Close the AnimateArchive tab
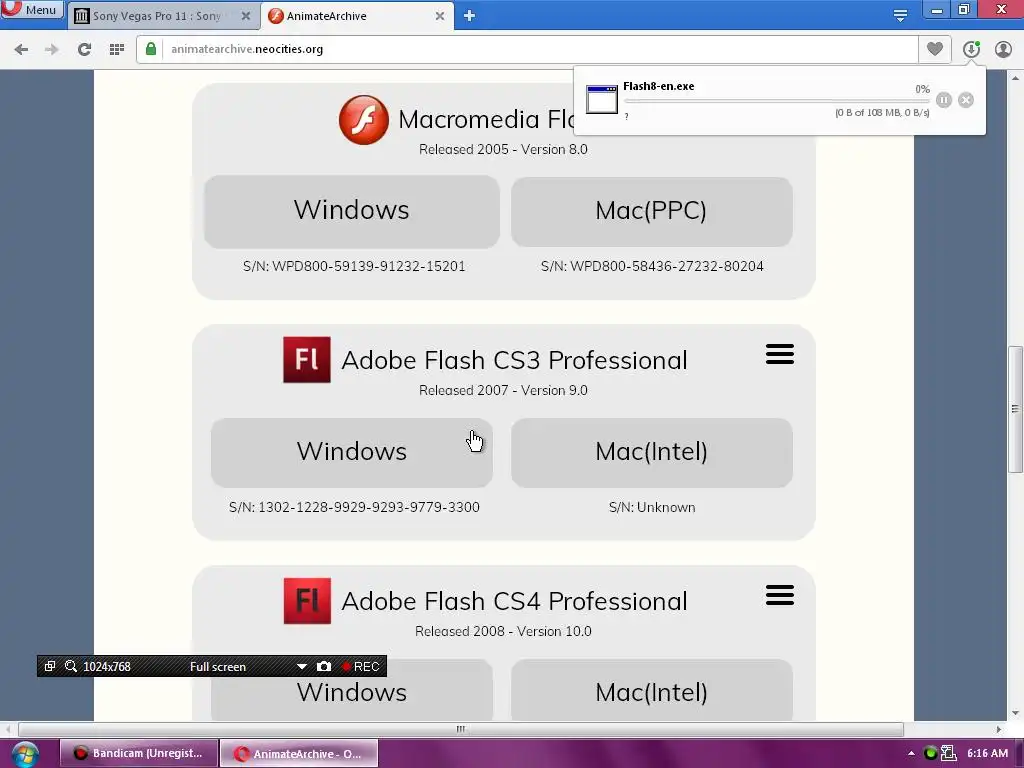The height and width of the screenshot is (768, 1024). [x=440, y=16]
